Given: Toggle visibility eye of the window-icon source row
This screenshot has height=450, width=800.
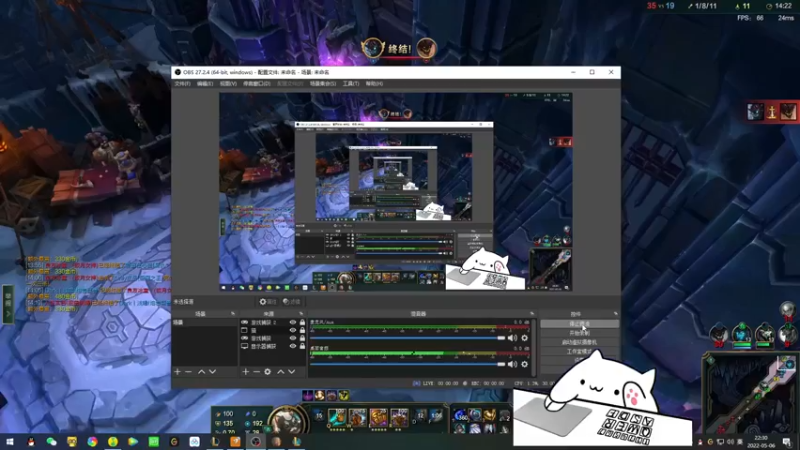Looking at the screenshot, I should tap(293, 330).
